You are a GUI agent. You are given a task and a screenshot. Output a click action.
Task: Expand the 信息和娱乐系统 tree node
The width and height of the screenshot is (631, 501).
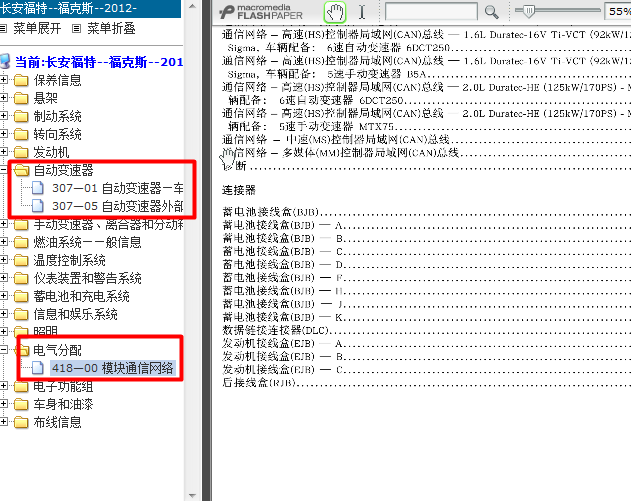[3, 314]
